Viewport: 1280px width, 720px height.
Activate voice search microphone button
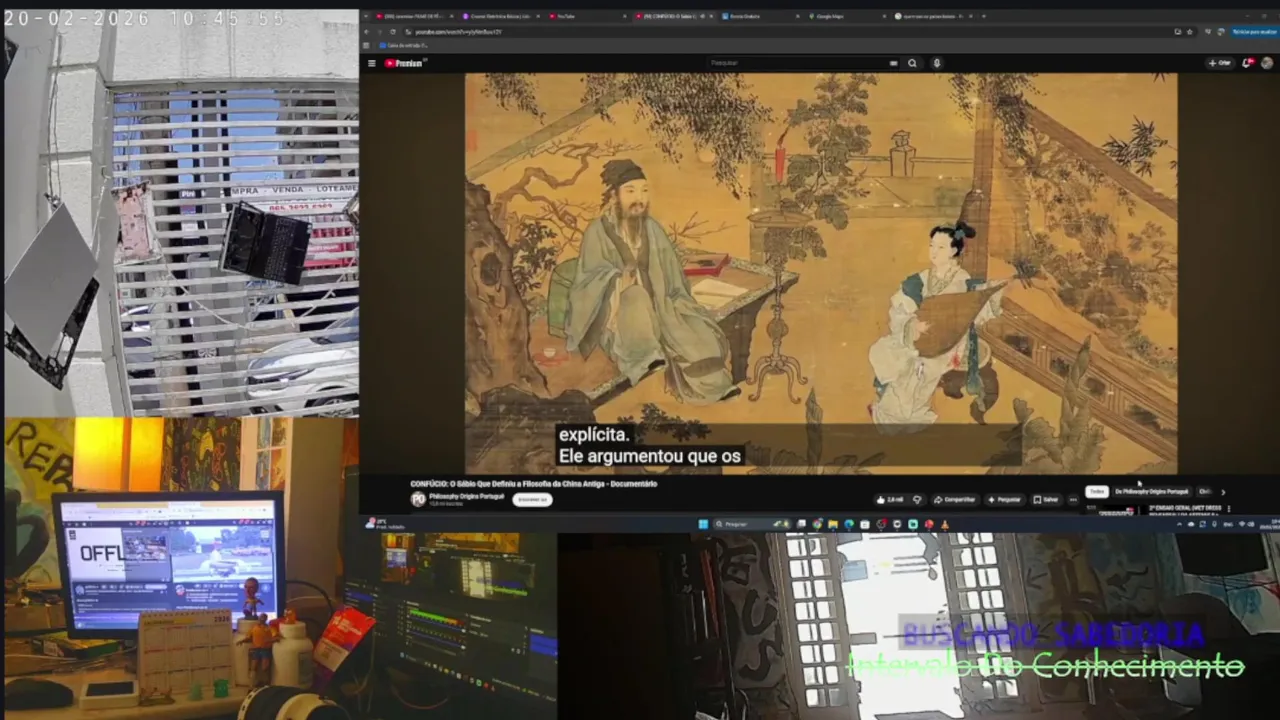(x=936, y=63)
